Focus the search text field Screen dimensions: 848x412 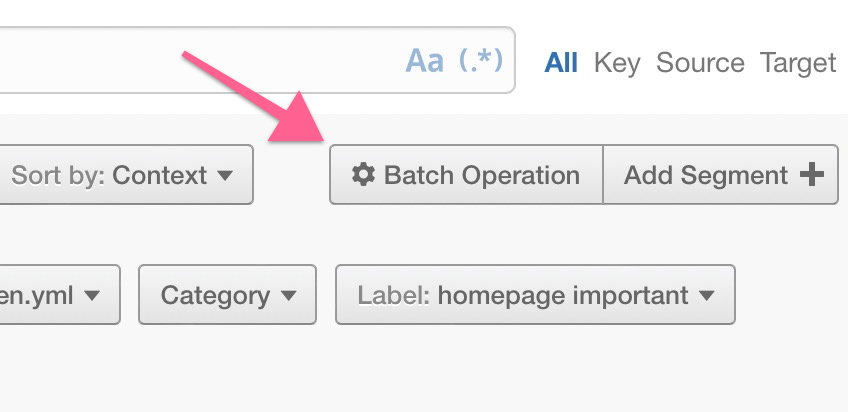coord(200,61)
